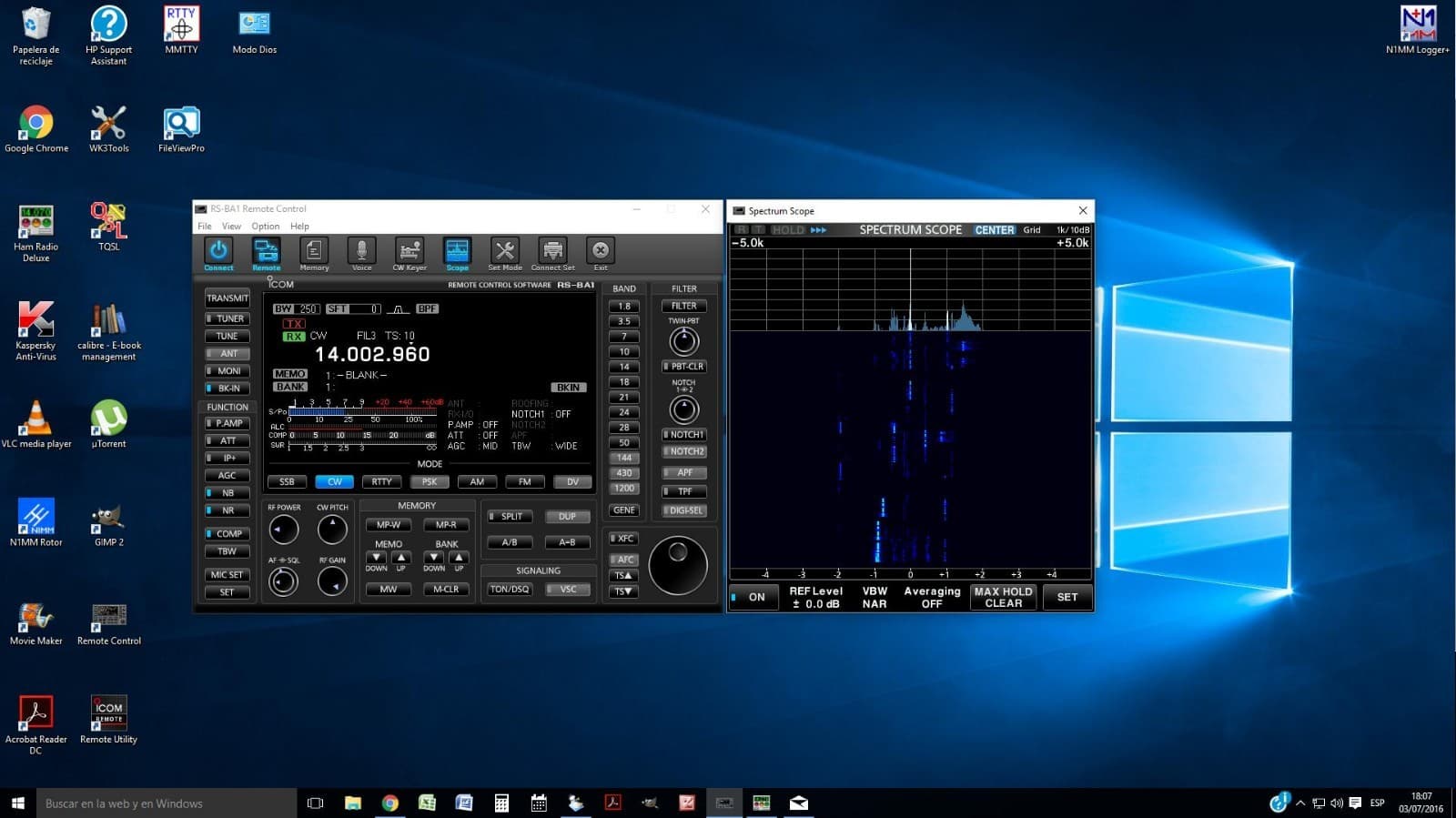Viewport: 1456px width, 818px height.
Task: Click the TRANSMIT button
Action: pos(227,298)
